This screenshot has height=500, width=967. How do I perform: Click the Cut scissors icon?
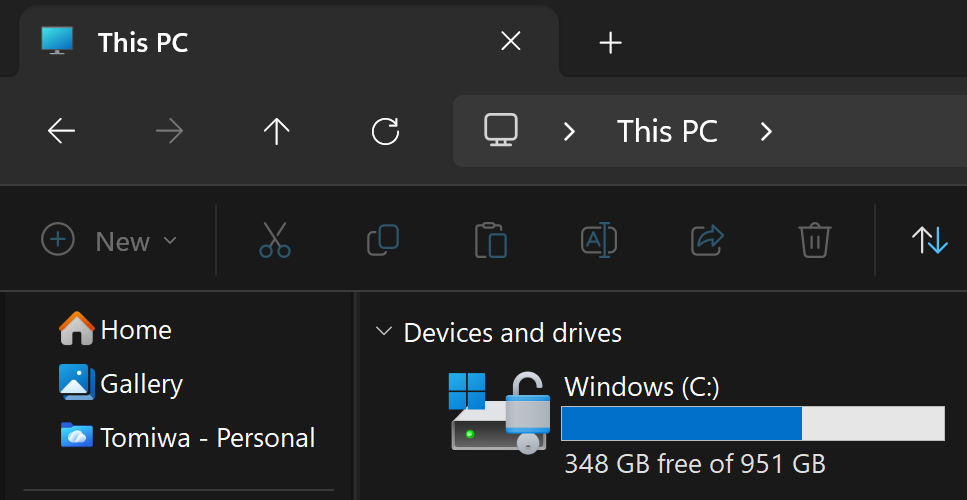pos(274,240)
